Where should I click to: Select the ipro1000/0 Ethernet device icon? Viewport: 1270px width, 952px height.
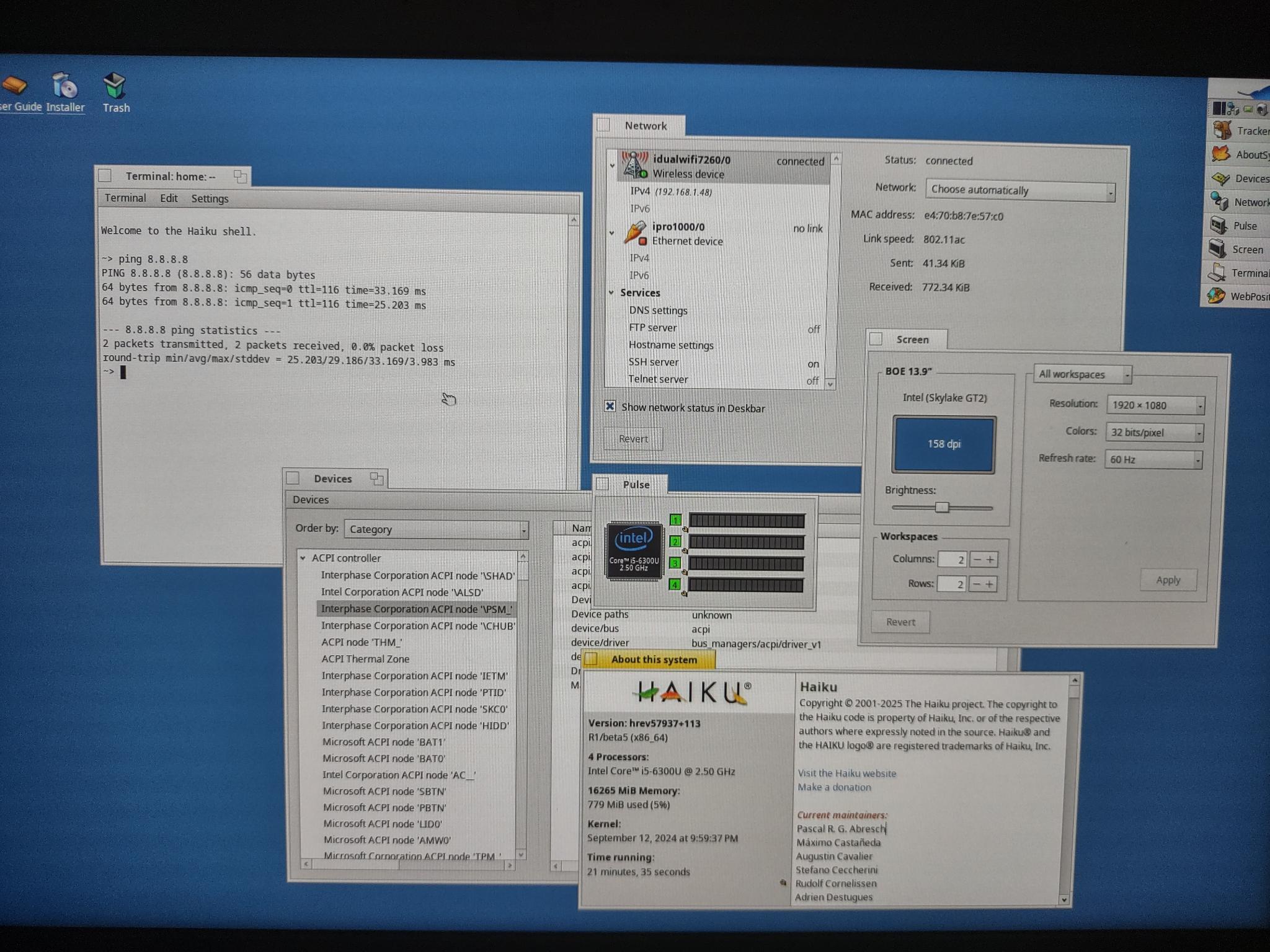tap(636, 233)
